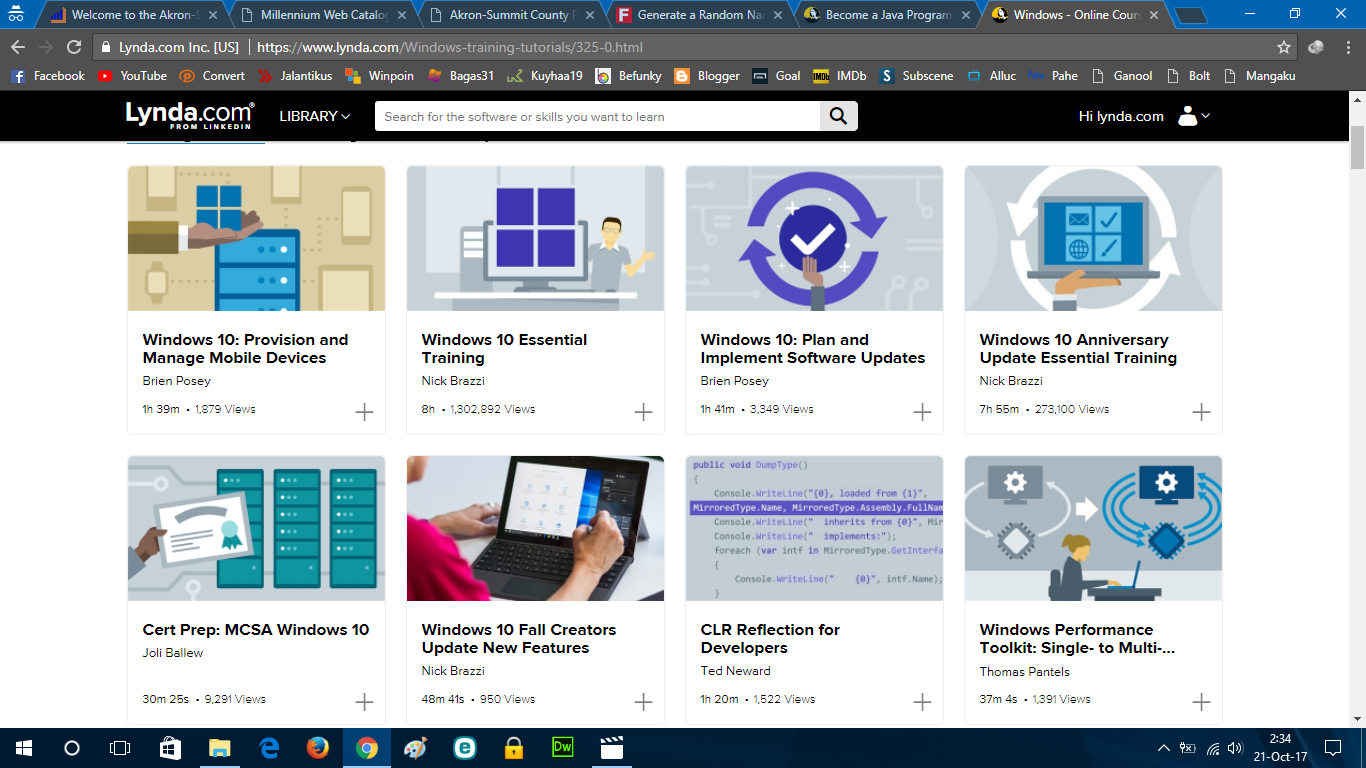Open Mangaku bookmark
Image resolution: width=1366 pixels, height=768 pixels.
(x=1260, y=76)
